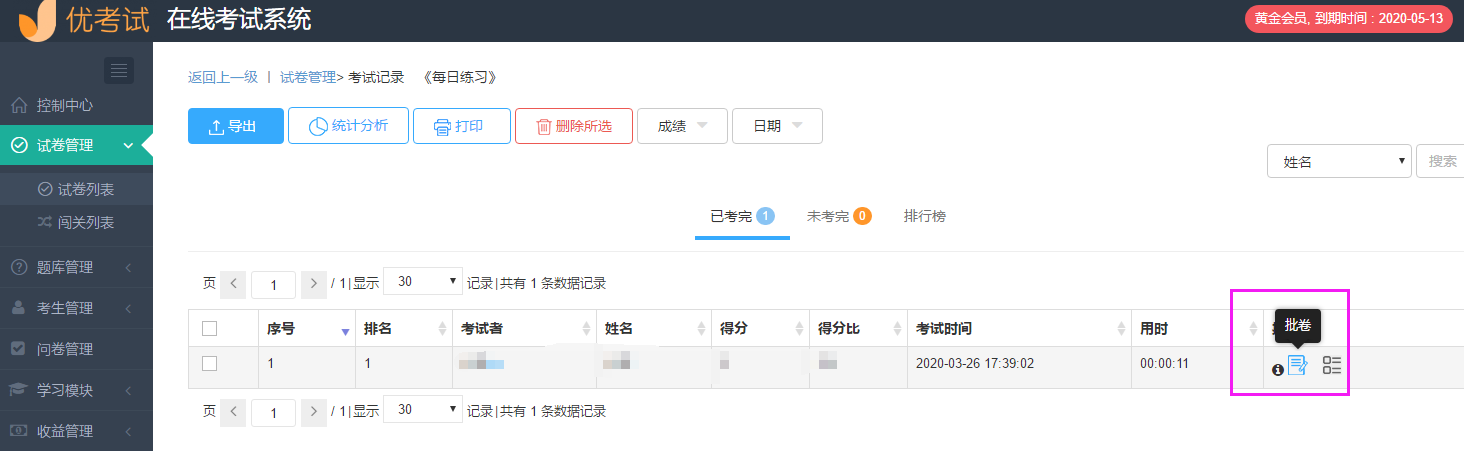Click the 优考试 orange logo
The image size is (1464, 451).
(x=37, y=19)
